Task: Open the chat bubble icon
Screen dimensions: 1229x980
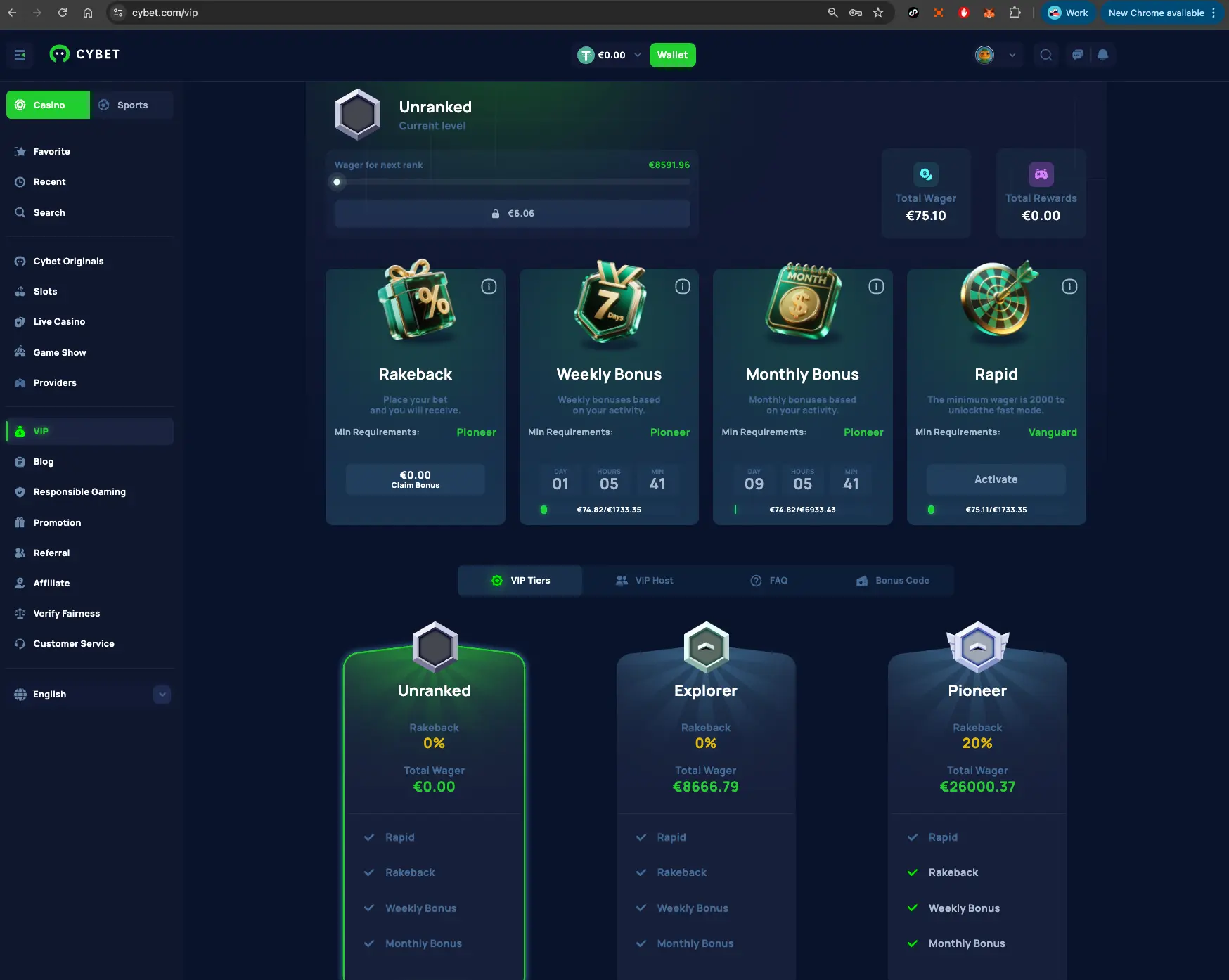Action: coord(1078,55)
